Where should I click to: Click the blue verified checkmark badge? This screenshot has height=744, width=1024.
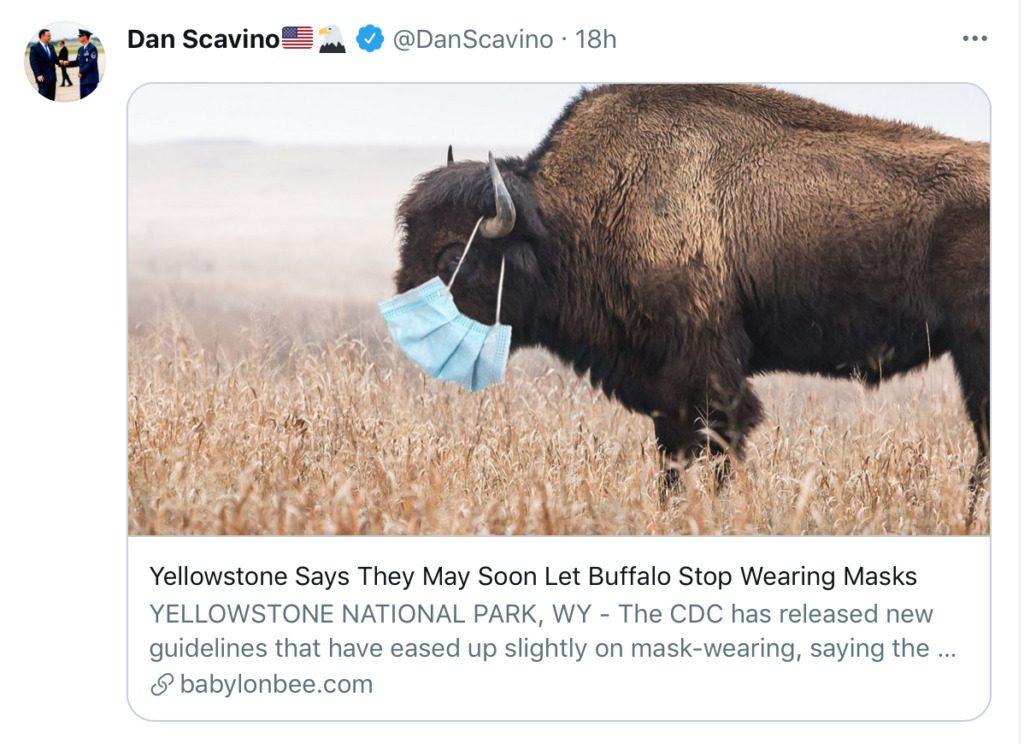point(370,39)
